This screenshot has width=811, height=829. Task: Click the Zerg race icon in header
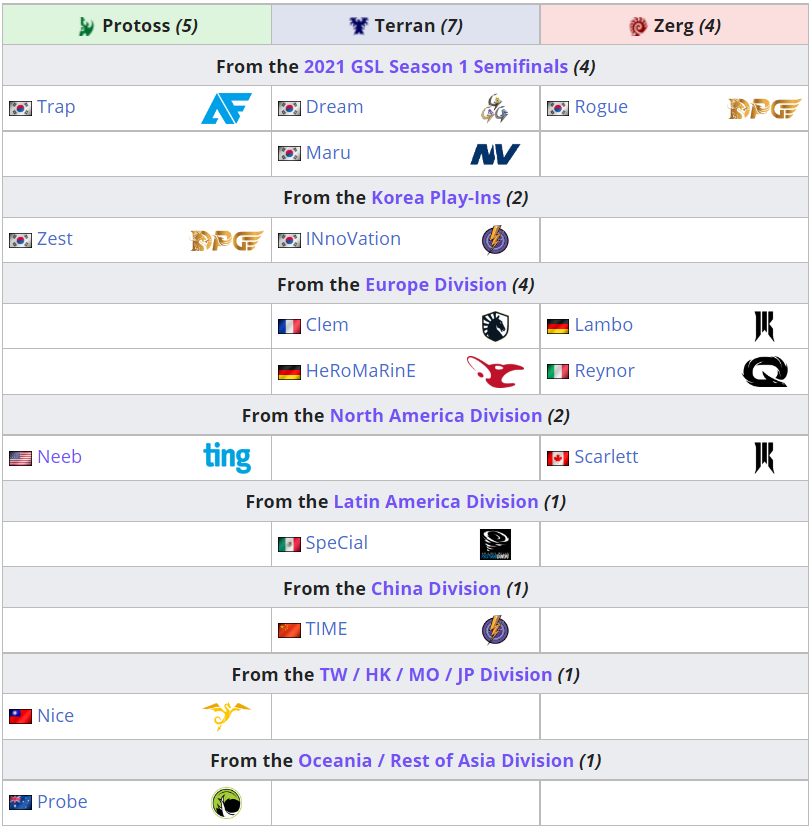(638, 26)
